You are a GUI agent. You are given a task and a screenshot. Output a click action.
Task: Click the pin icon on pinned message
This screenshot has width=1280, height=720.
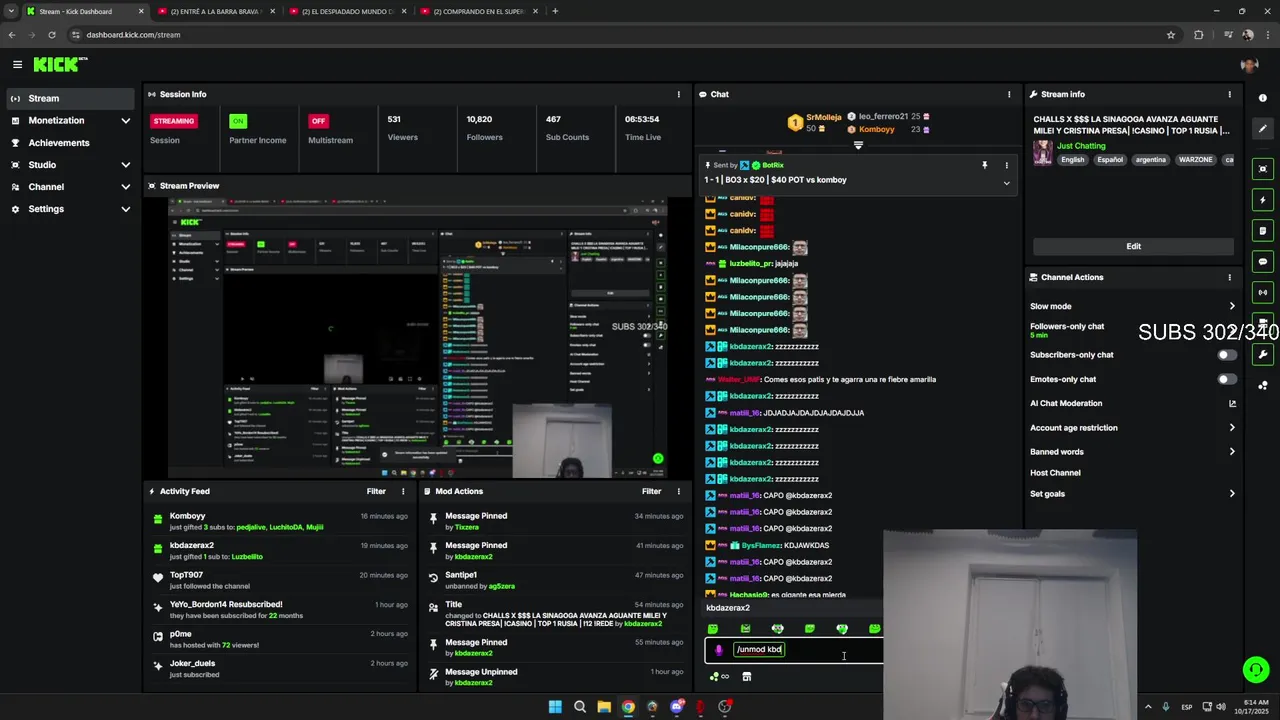pos(984,165)
